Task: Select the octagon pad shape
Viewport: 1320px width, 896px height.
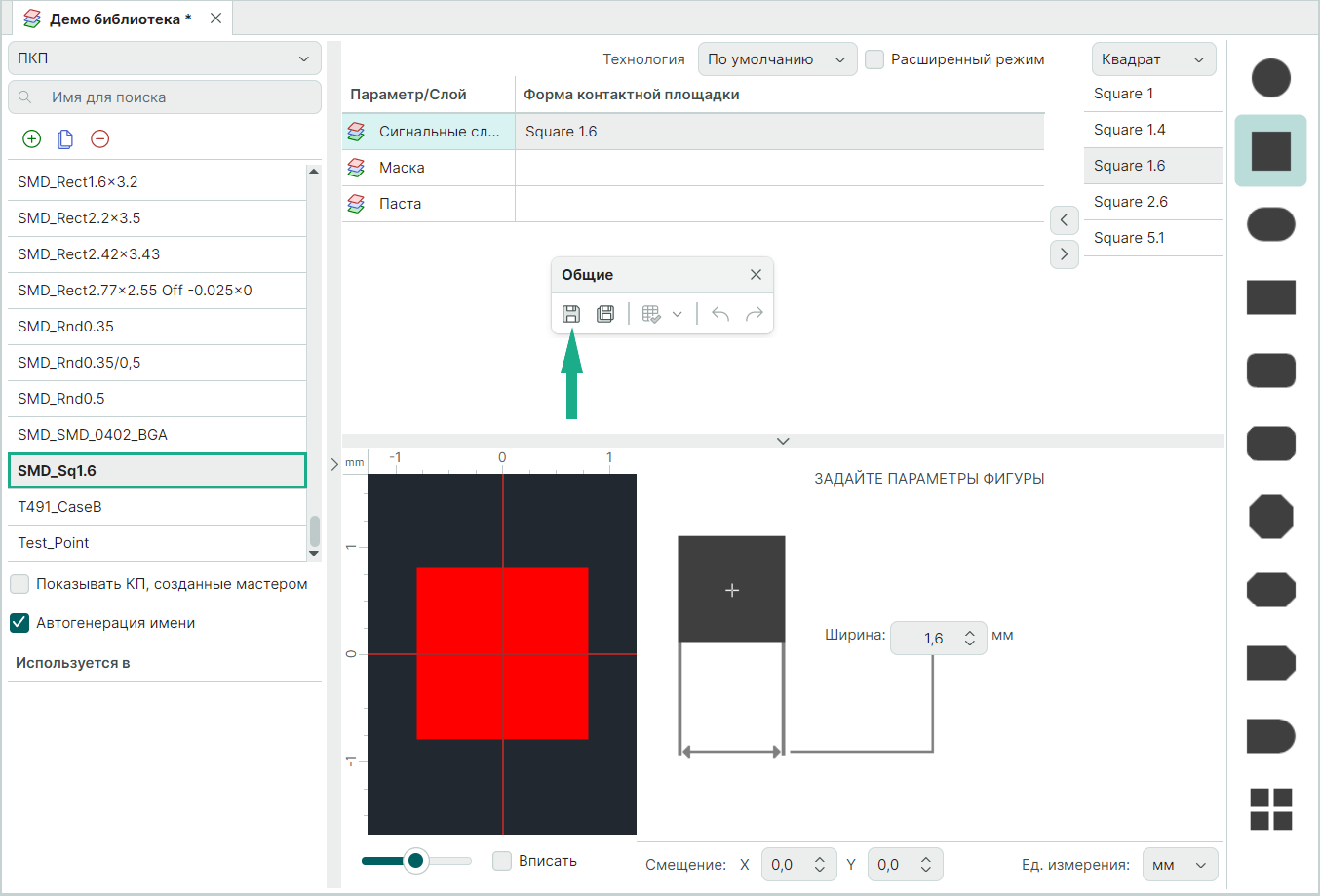Action: pos(1270,517)
